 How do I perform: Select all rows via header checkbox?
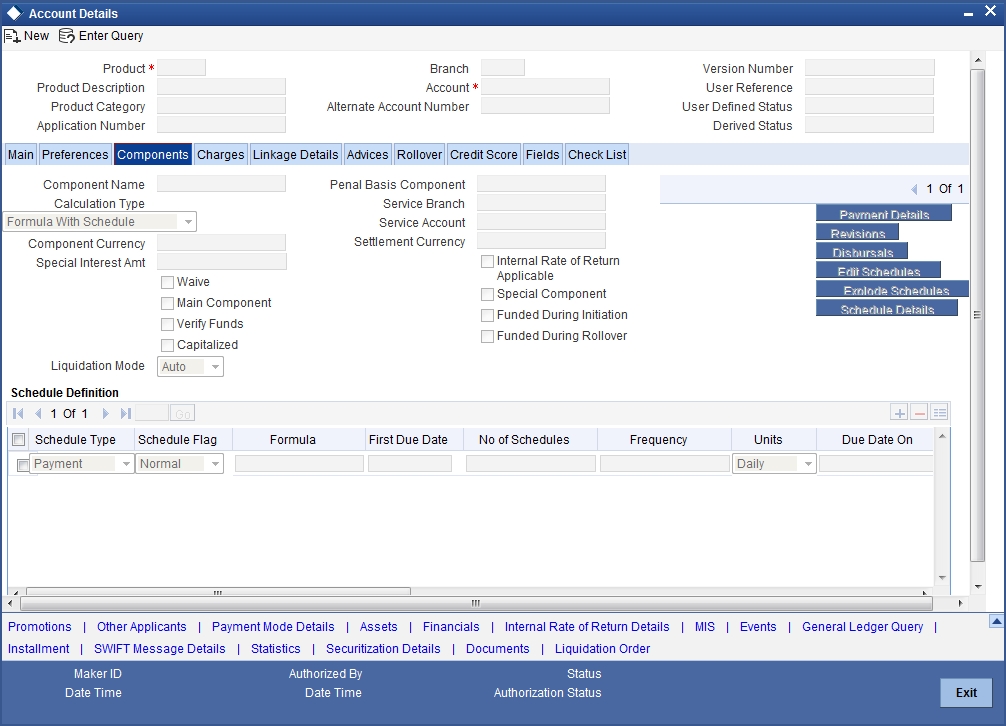coord(19,439)
